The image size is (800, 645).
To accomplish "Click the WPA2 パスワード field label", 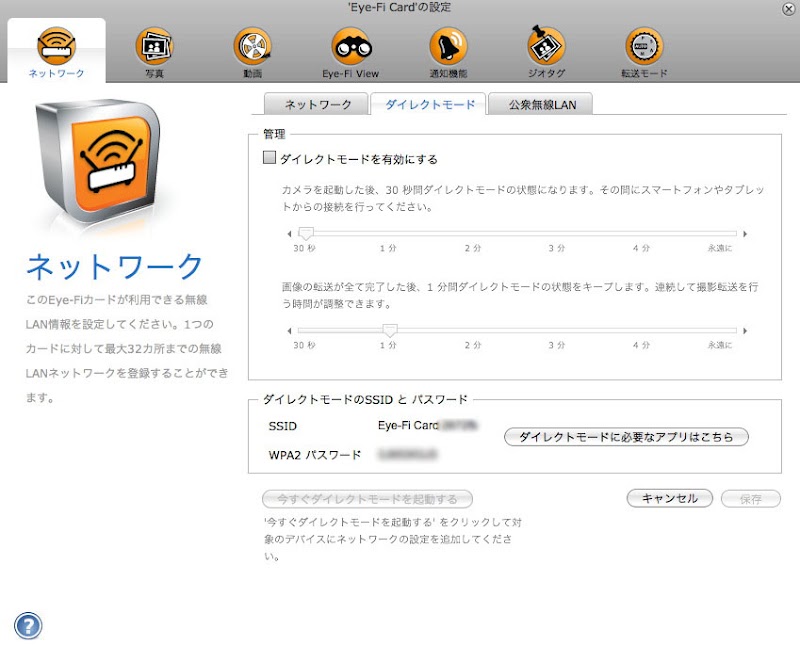I will tap(315, 455).
